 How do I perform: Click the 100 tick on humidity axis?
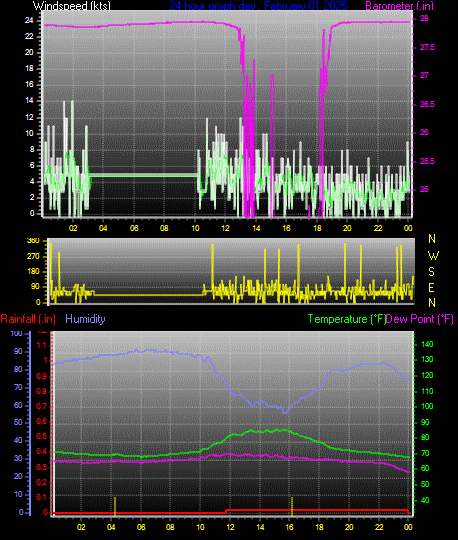pos(16,333)
